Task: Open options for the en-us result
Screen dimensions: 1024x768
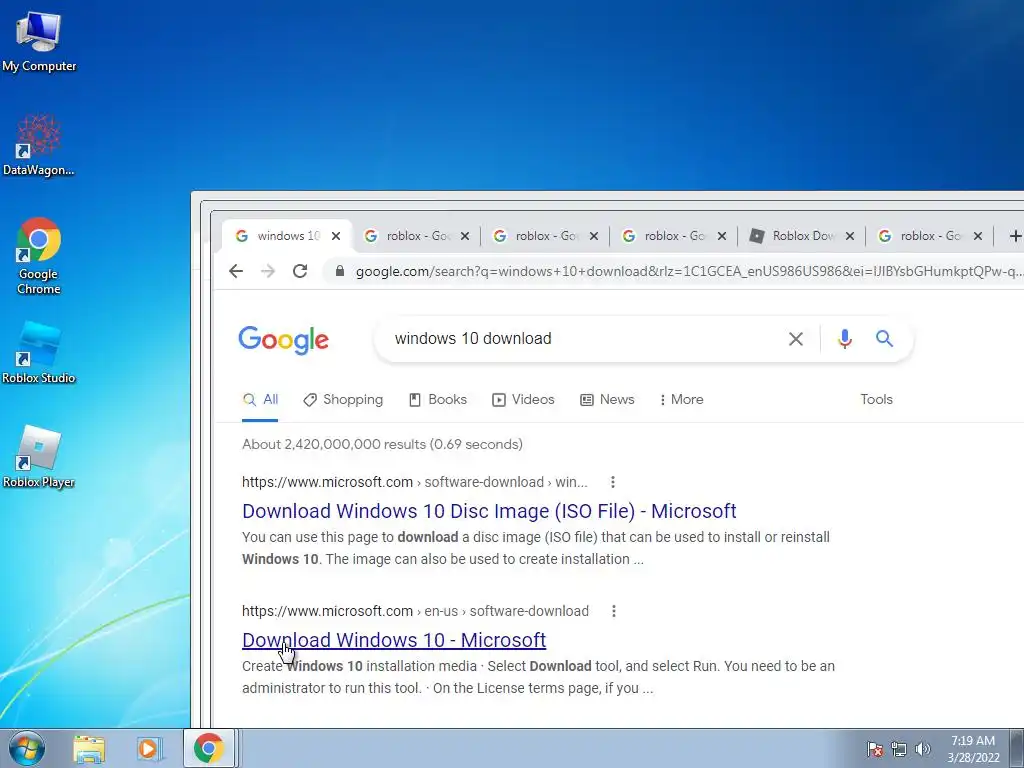Action: click(x=613, y=611)
